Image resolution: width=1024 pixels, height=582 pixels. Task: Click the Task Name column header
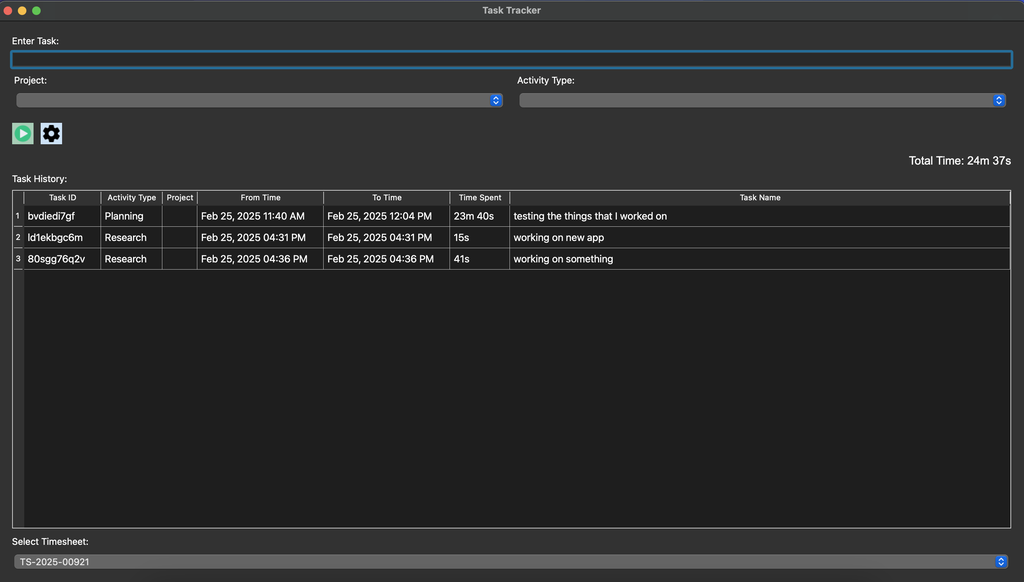[760, 198]
